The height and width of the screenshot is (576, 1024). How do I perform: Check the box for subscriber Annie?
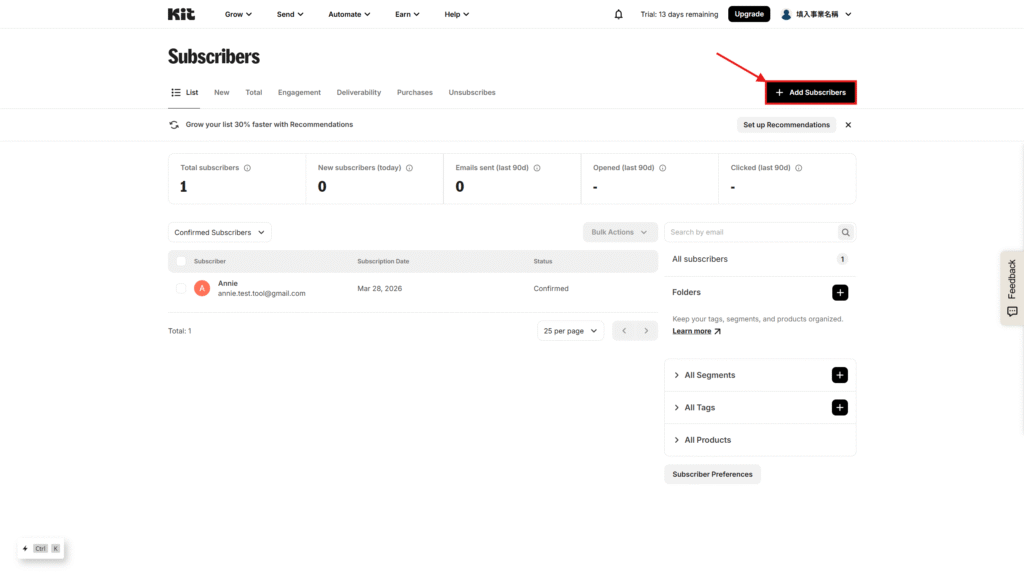click(181, 288)
